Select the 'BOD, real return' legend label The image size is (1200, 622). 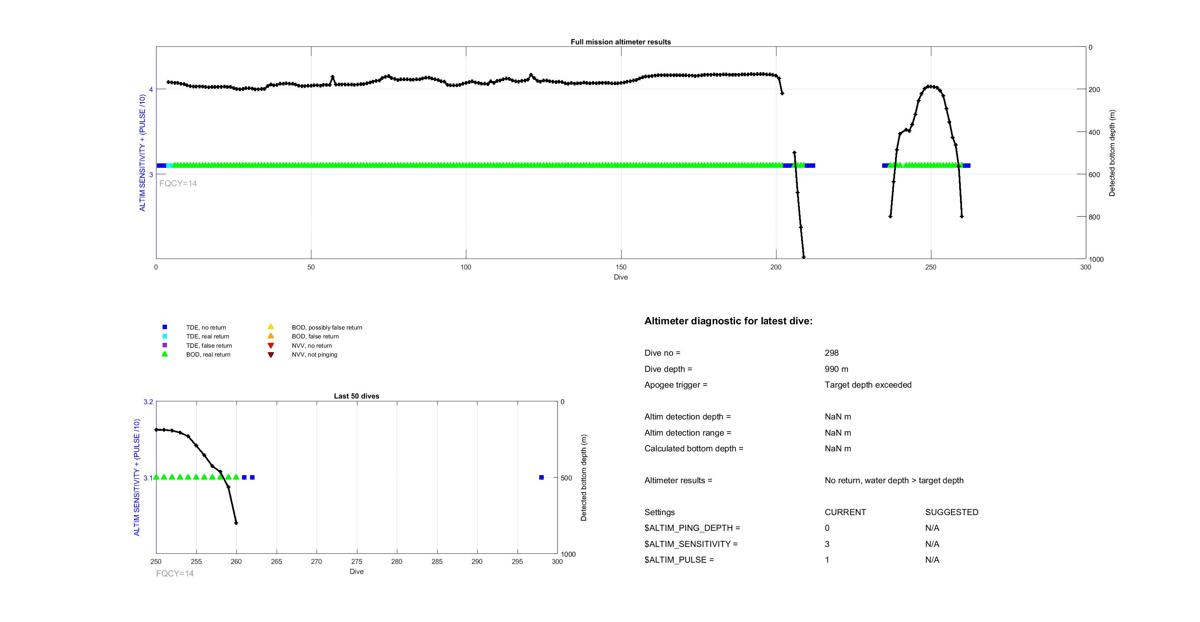[x=208, y=354]
